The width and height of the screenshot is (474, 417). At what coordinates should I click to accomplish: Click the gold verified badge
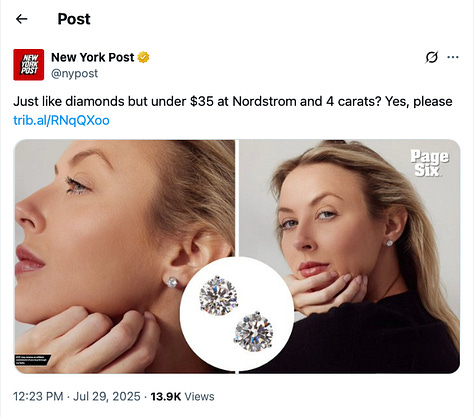click(x=144, y=57)
